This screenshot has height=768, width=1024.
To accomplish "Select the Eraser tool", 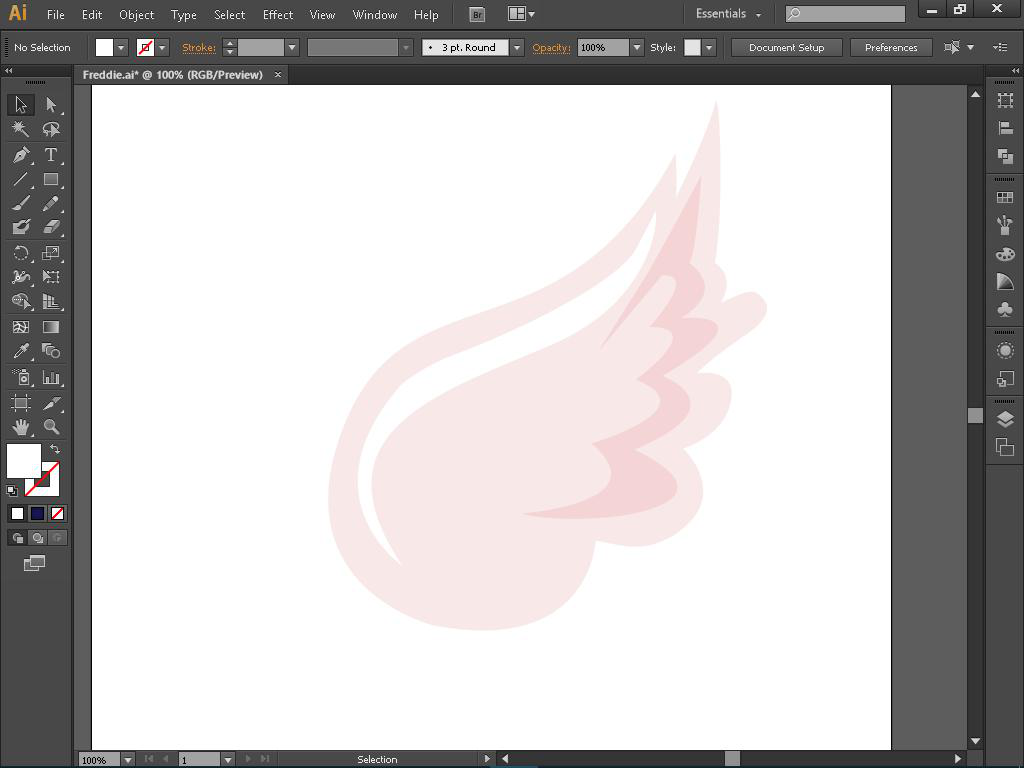I will (x=51, y=227).
